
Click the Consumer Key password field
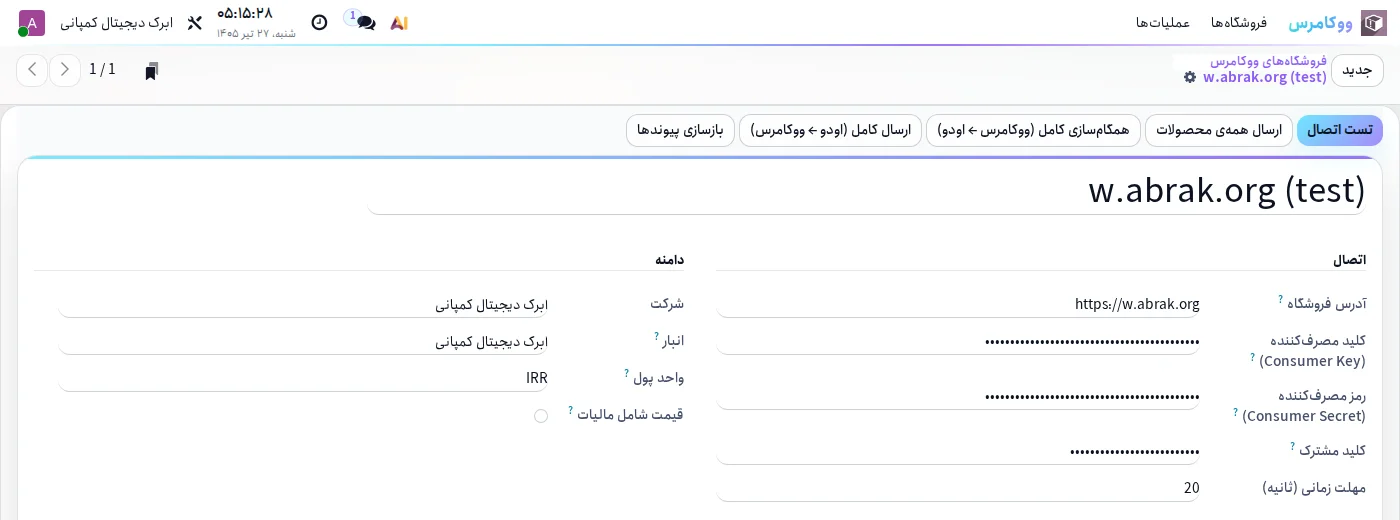tap(958, 342)
